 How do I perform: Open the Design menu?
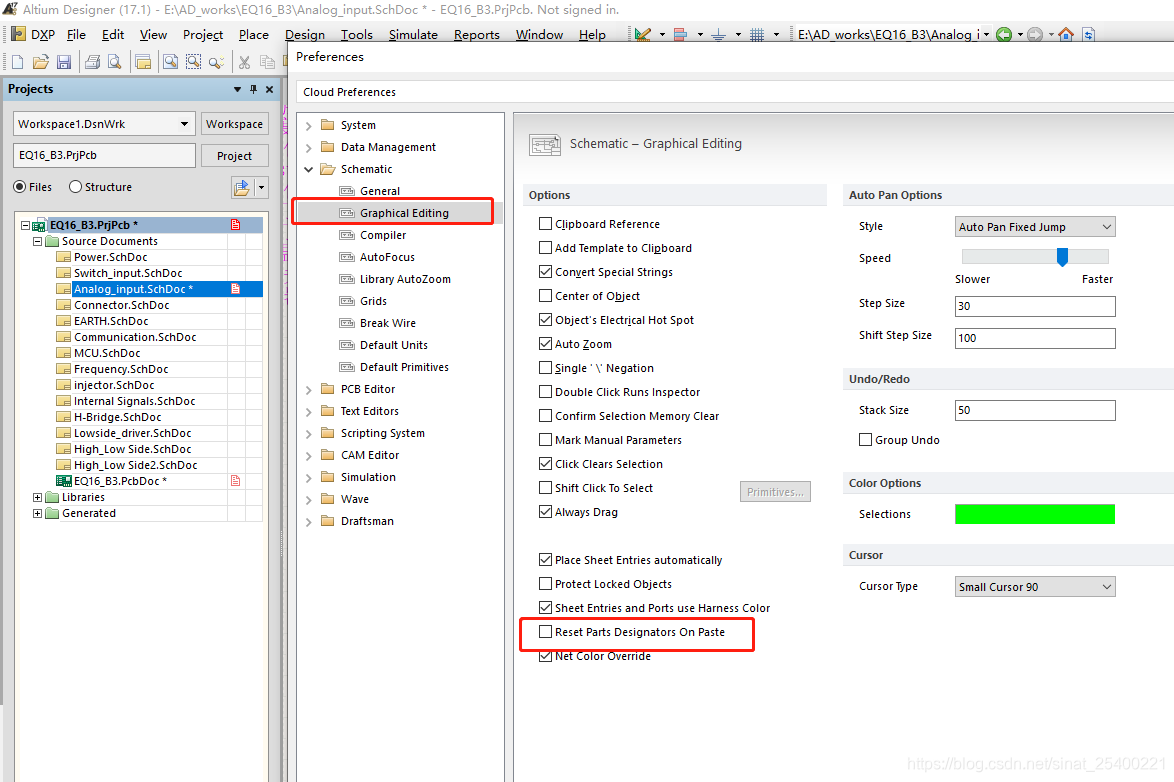(305, 35)
